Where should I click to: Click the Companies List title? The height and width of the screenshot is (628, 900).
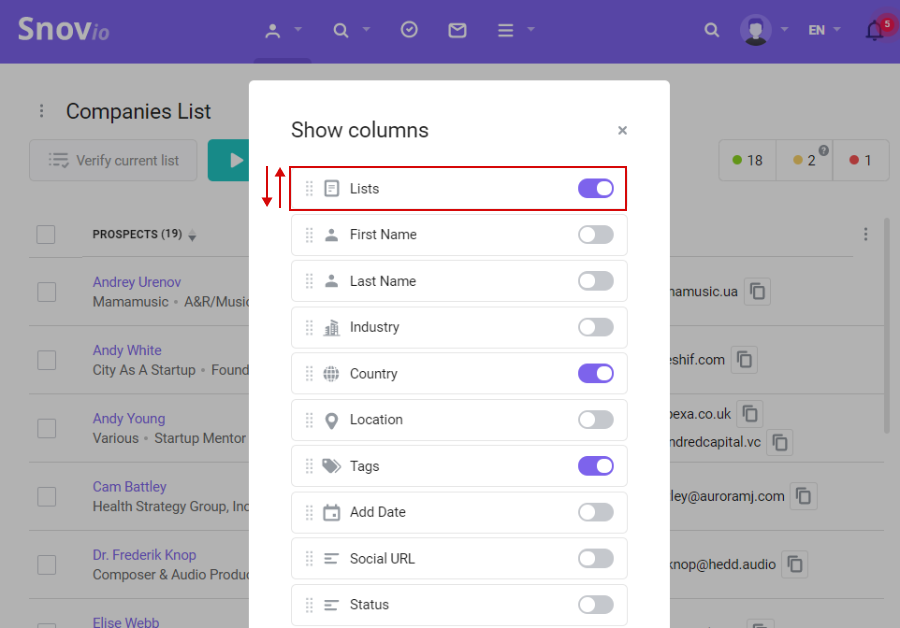coord(138,111)
